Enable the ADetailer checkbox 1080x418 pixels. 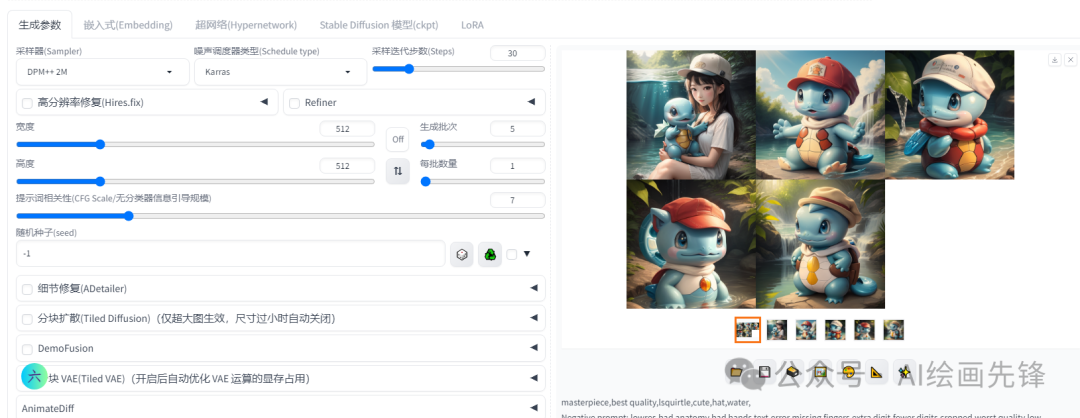coord(28,289)
